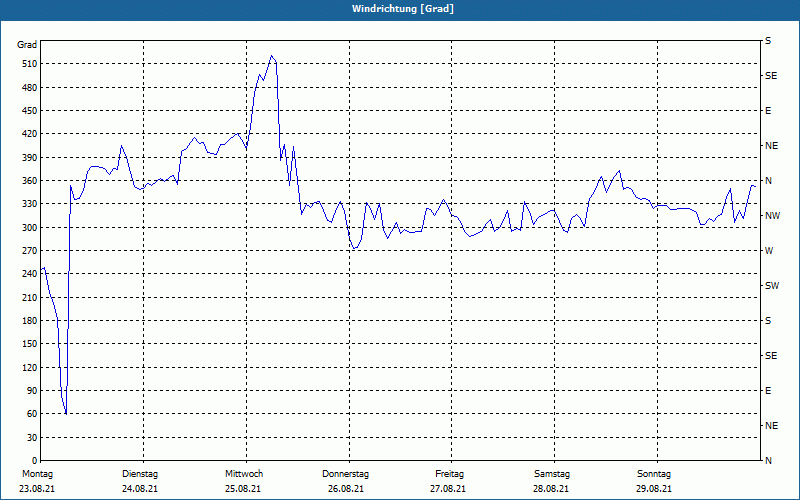Select the 180 y-axis tick label

point(30,321)
